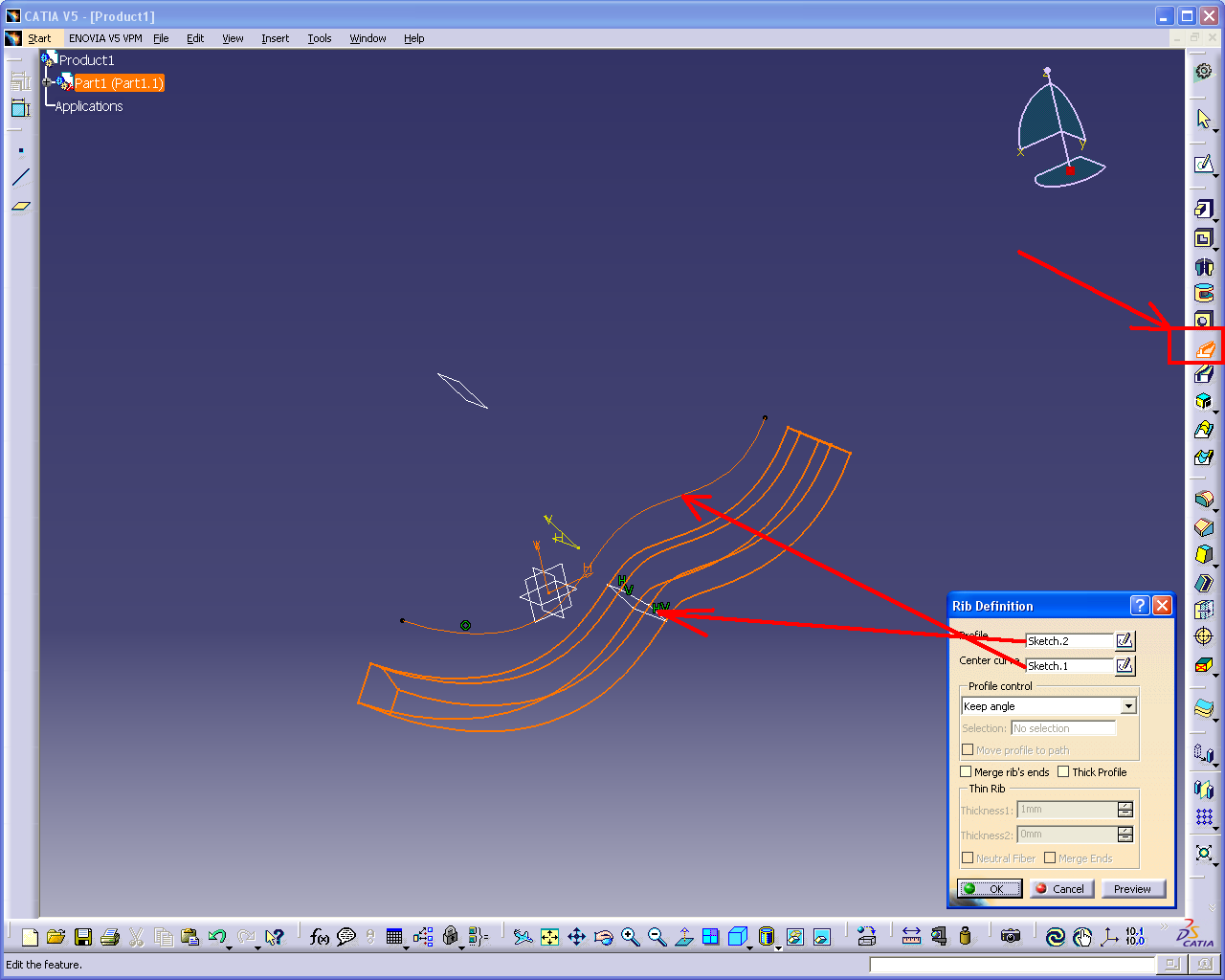Click sketch icon next to Sketch.2 profile
Viewport: 1225px width, 980px height.
click(x=1125, y=640)
